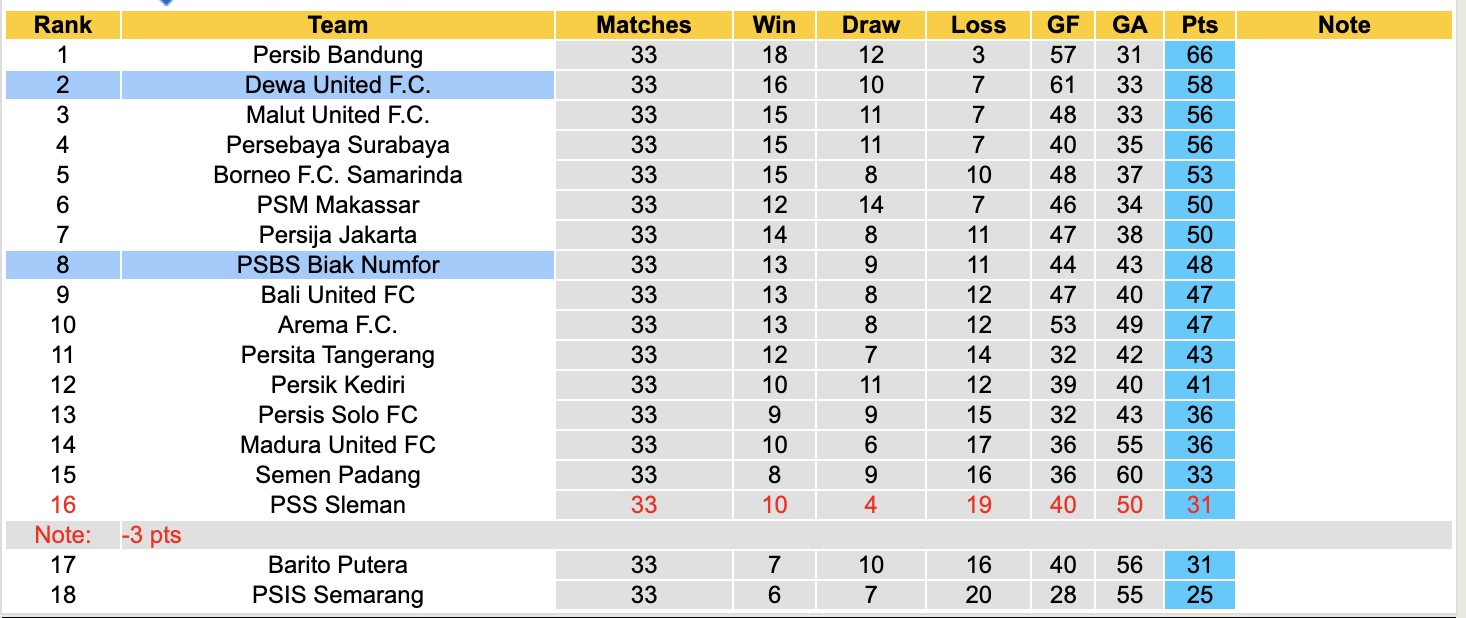Select the PSBS Biak Numfor team name
Image resolution: width=1466 pixels, height=618 pixels.
coord(338,265)
